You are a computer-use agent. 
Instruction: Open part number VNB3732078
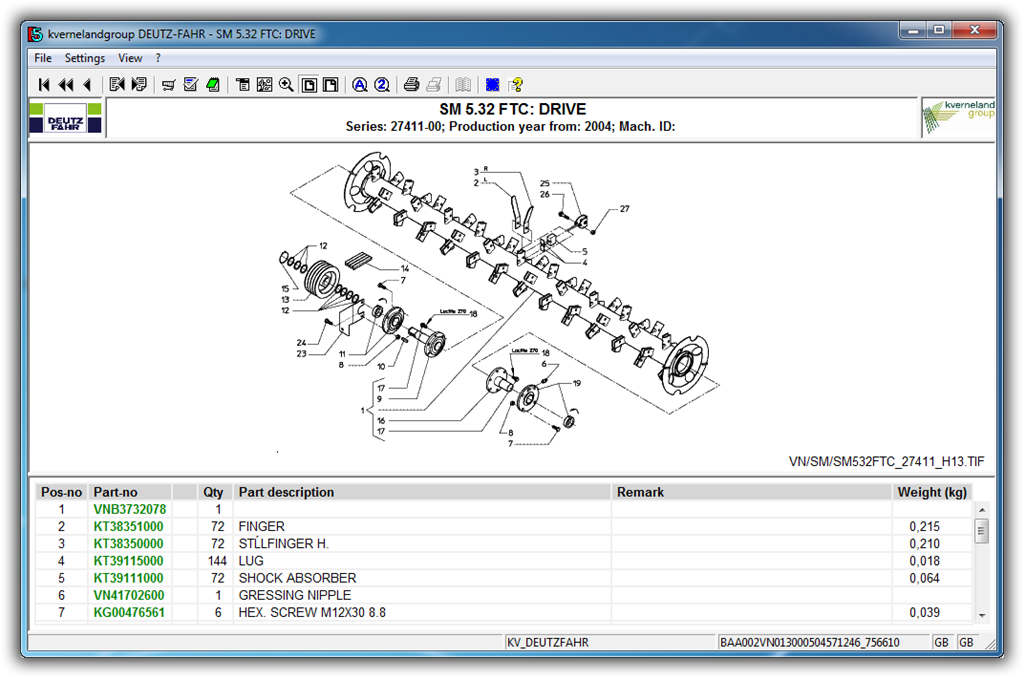point(130,509)
